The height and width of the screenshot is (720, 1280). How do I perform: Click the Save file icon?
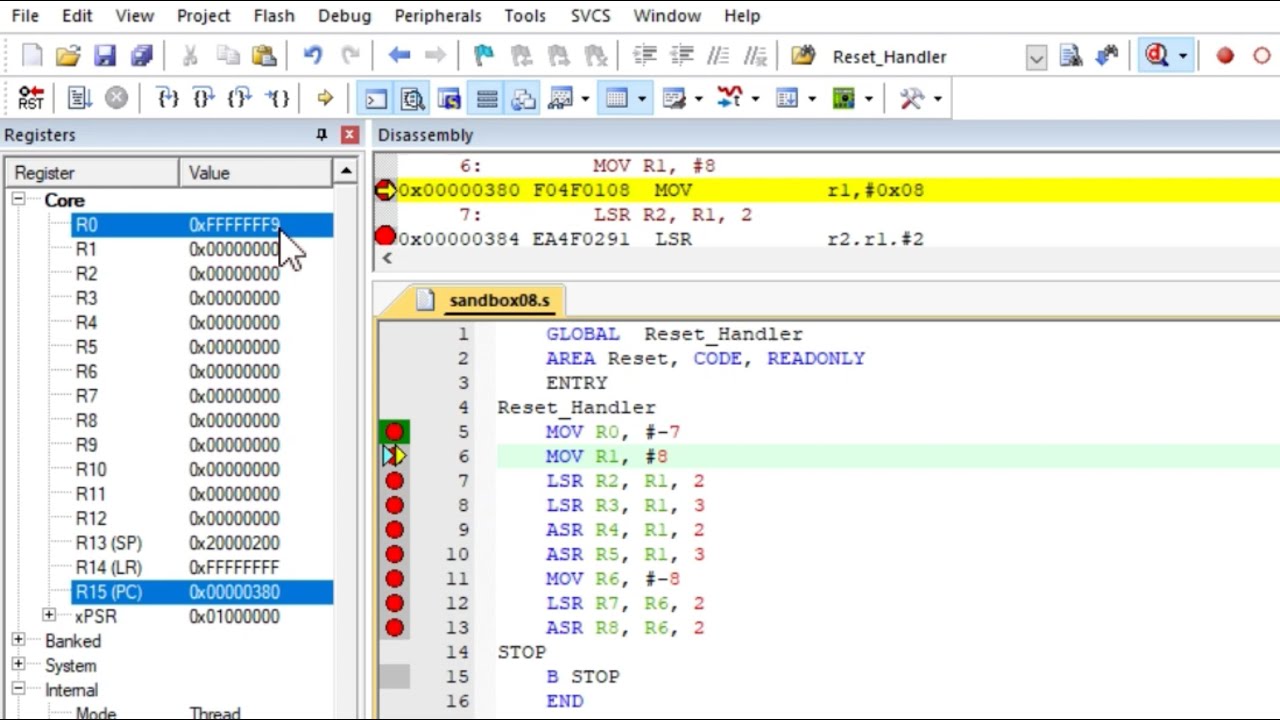pos(105,56)
